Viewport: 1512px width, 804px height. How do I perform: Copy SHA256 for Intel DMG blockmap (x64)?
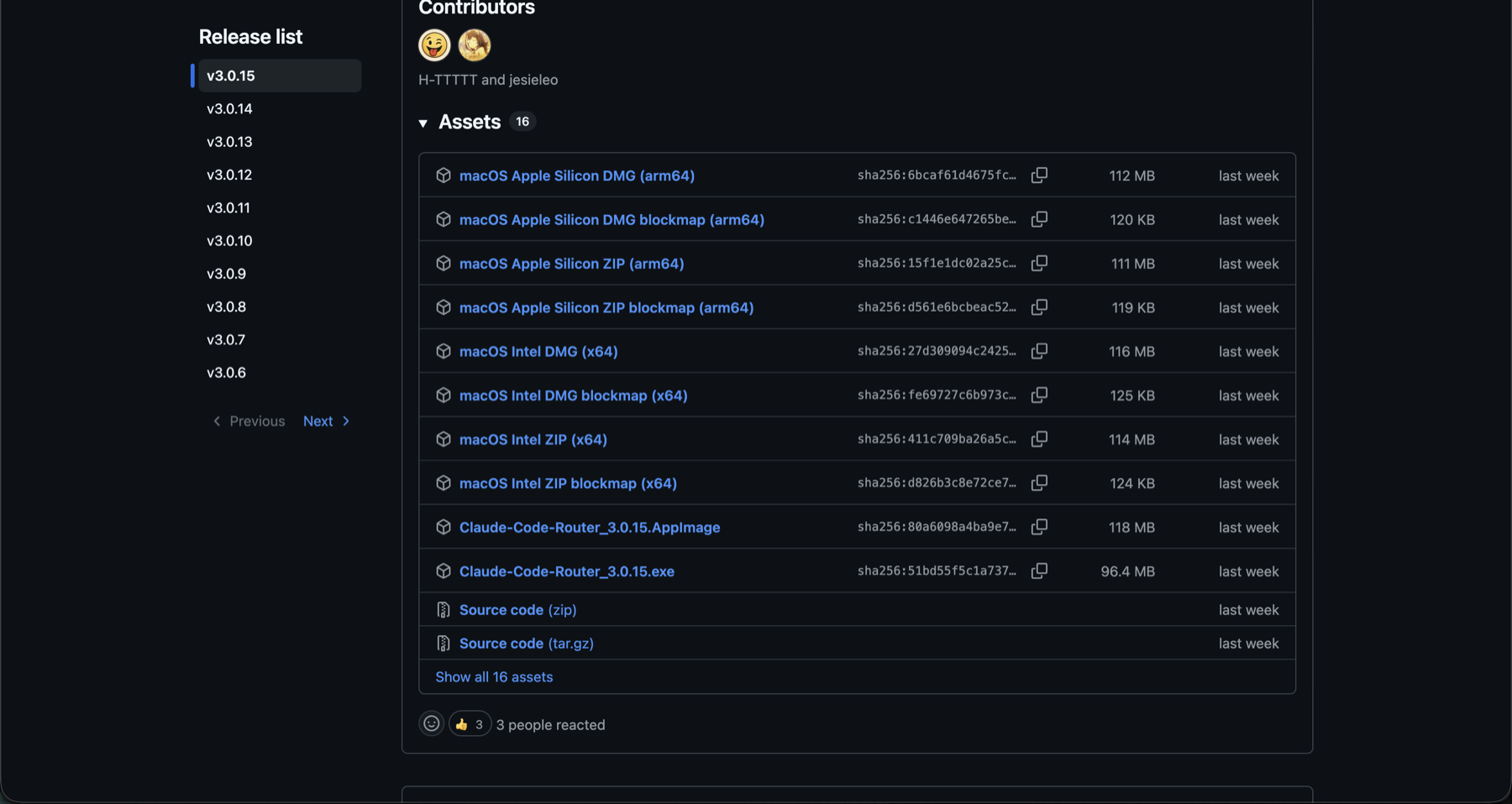pyautogui.click(x=1039, y=395)
